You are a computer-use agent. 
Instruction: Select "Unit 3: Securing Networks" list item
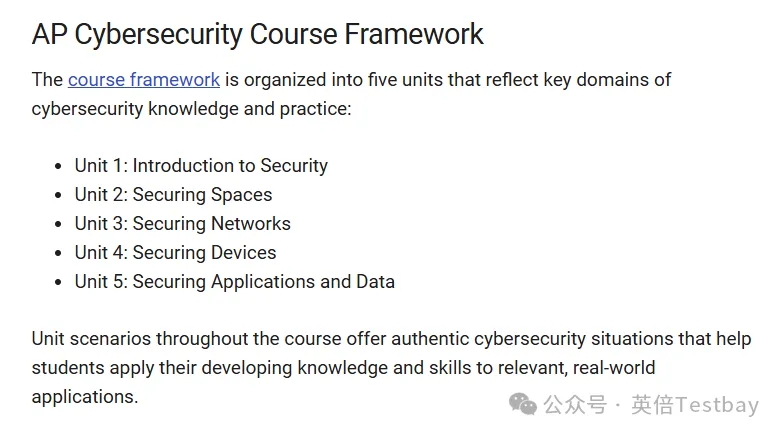click(182, 224)
